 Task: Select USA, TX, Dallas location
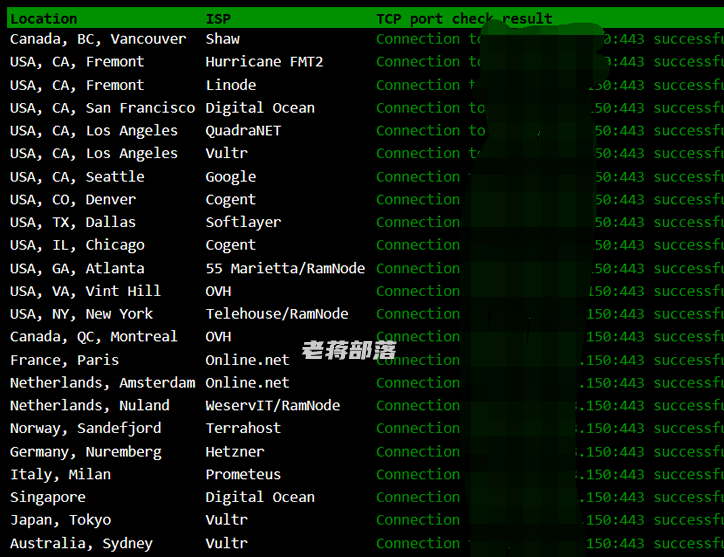tap(73, 222)
